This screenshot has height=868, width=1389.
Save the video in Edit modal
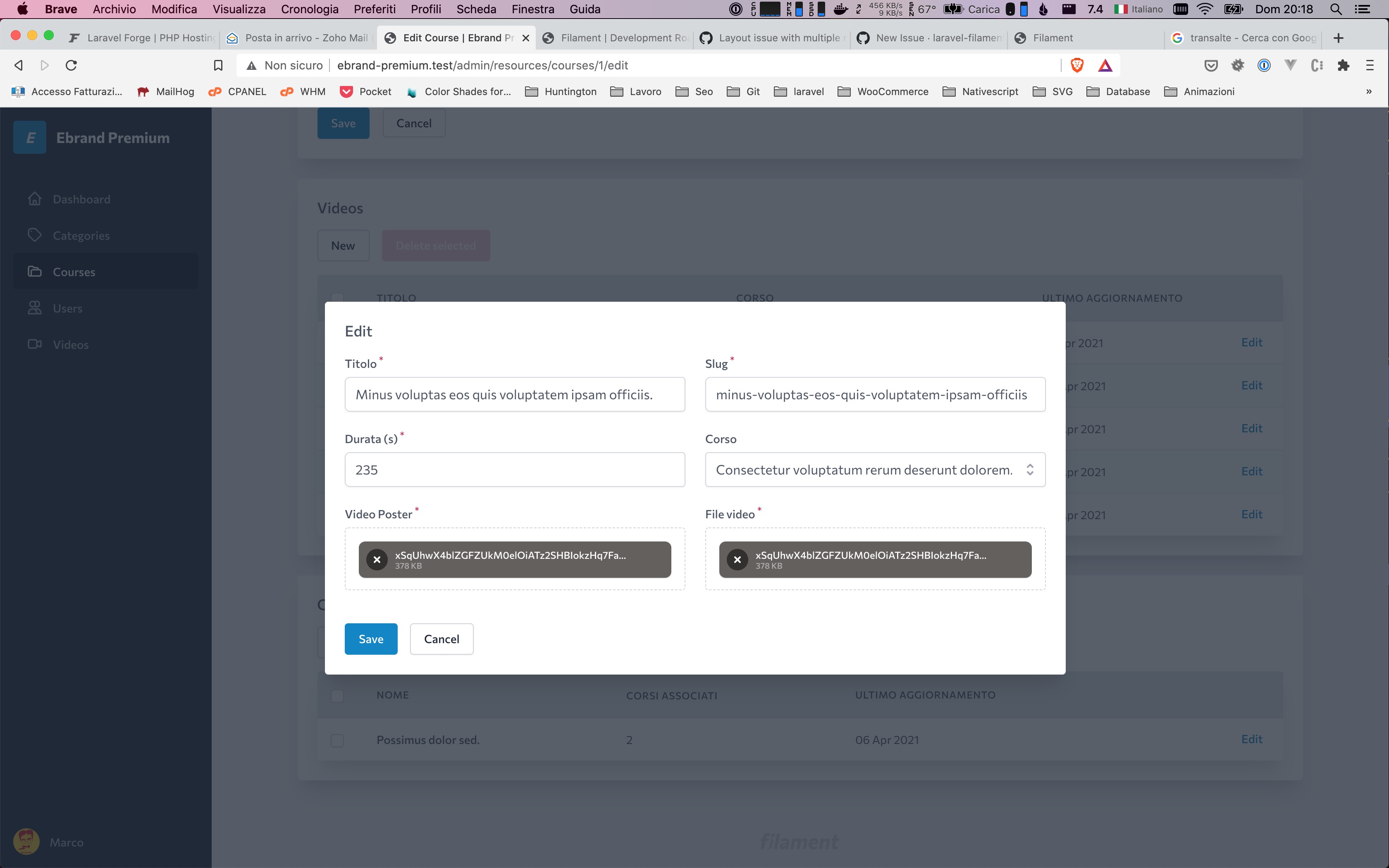(371, 639)
